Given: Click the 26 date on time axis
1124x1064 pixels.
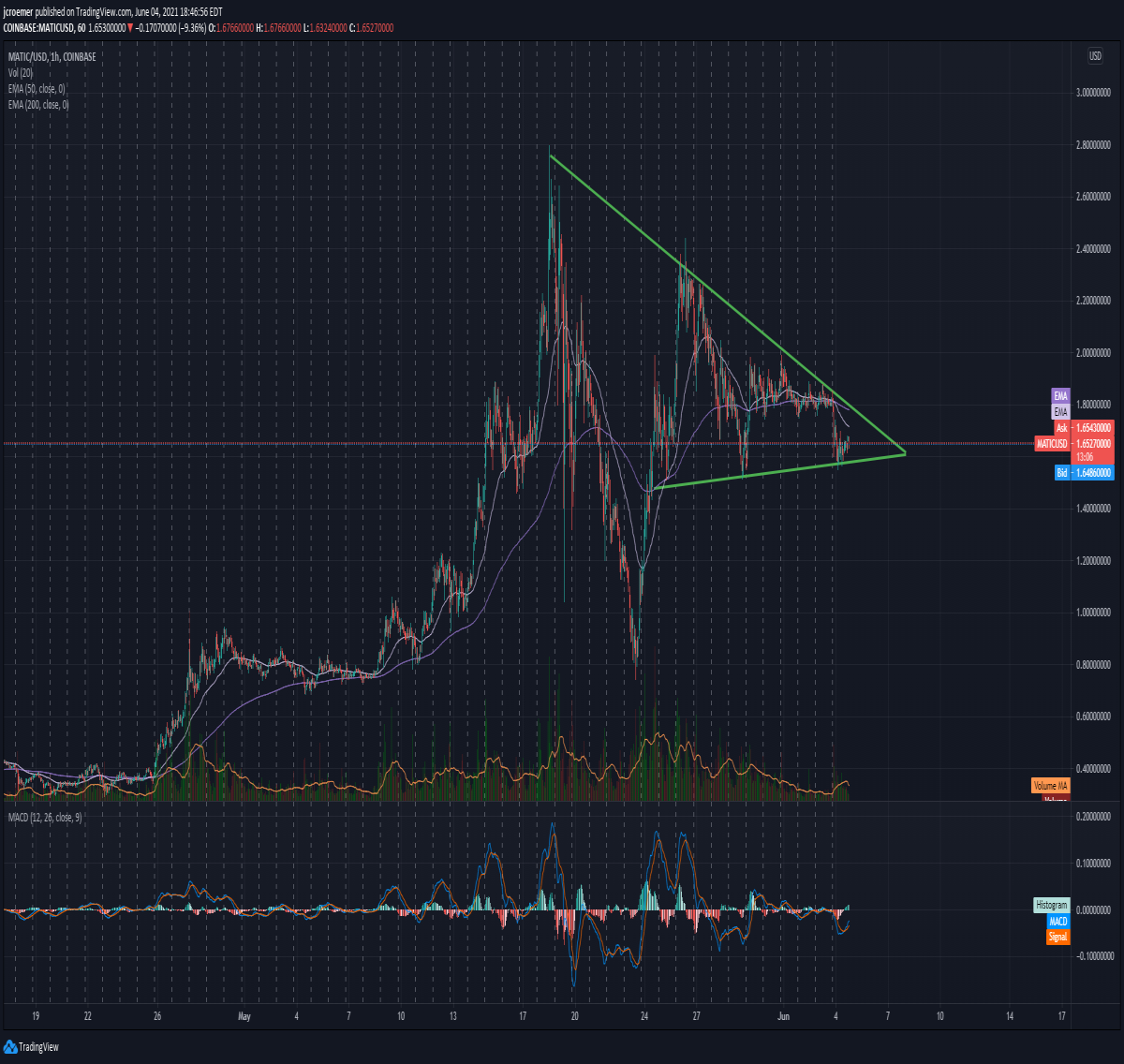Looking at the screenshot, I should (157, 1016).
